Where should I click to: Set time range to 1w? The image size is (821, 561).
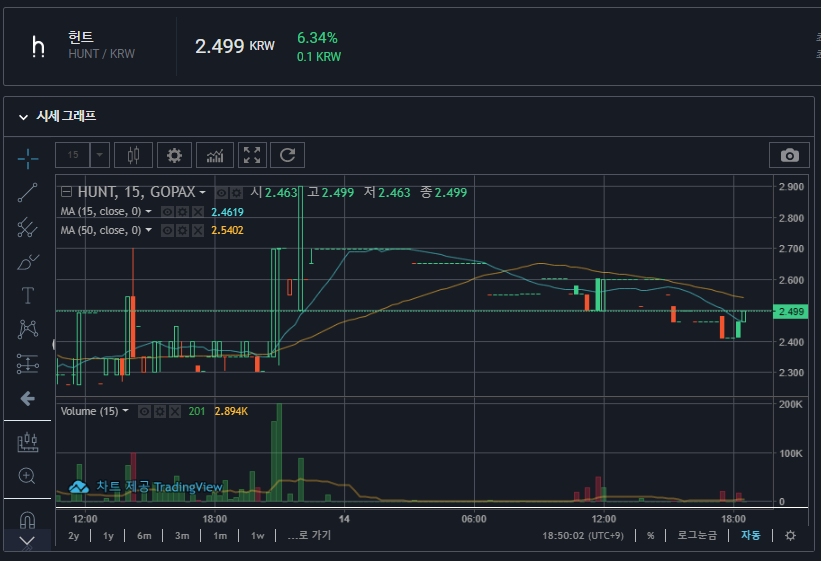(x=257, y=536)
